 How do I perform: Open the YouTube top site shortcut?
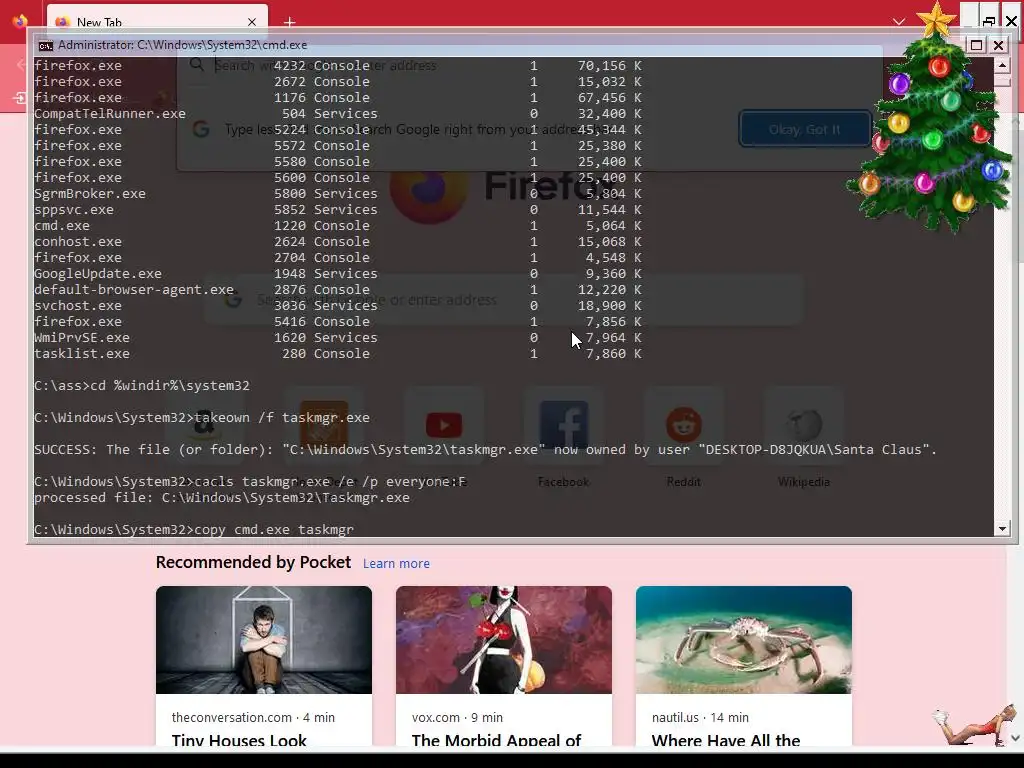click(443, 426)
